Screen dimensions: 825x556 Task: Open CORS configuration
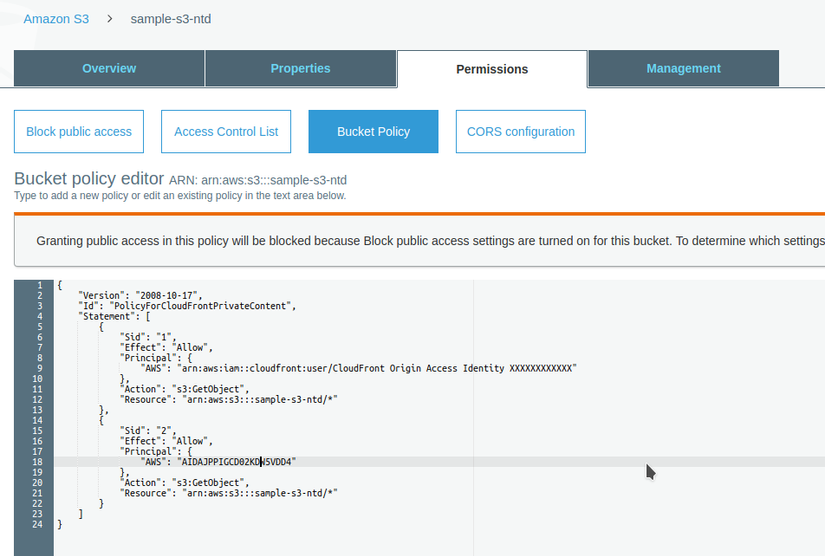pyautogui.click(x=520, y=131)
